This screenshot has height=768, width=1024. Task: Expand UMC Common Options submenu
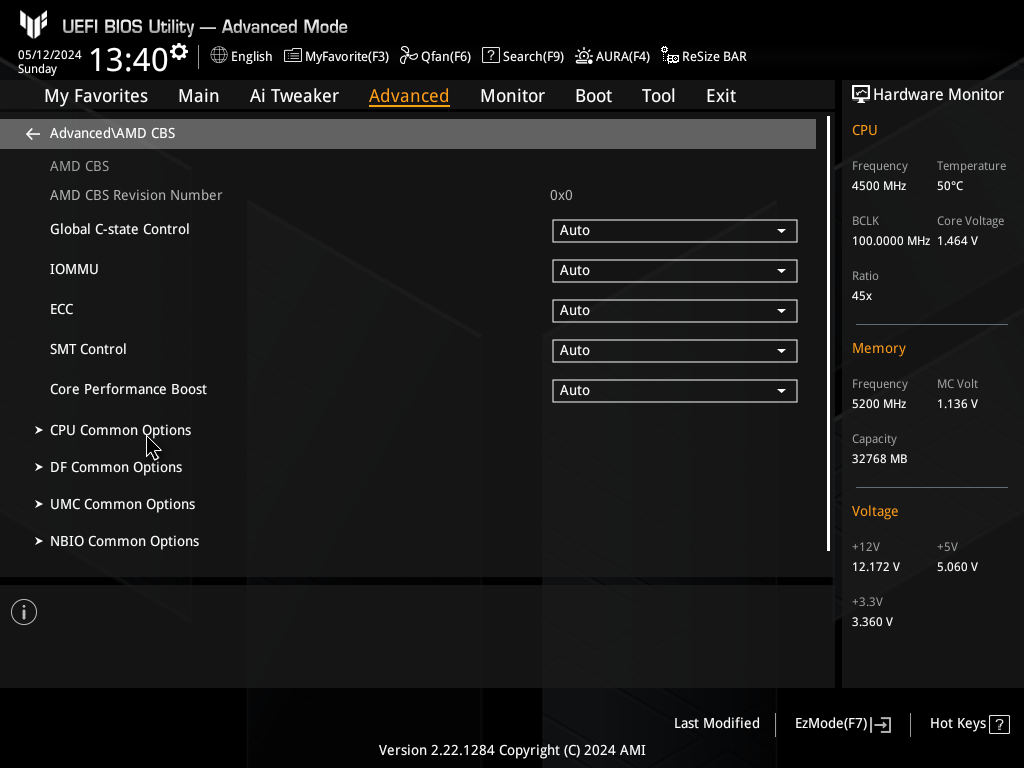point(122,504)
